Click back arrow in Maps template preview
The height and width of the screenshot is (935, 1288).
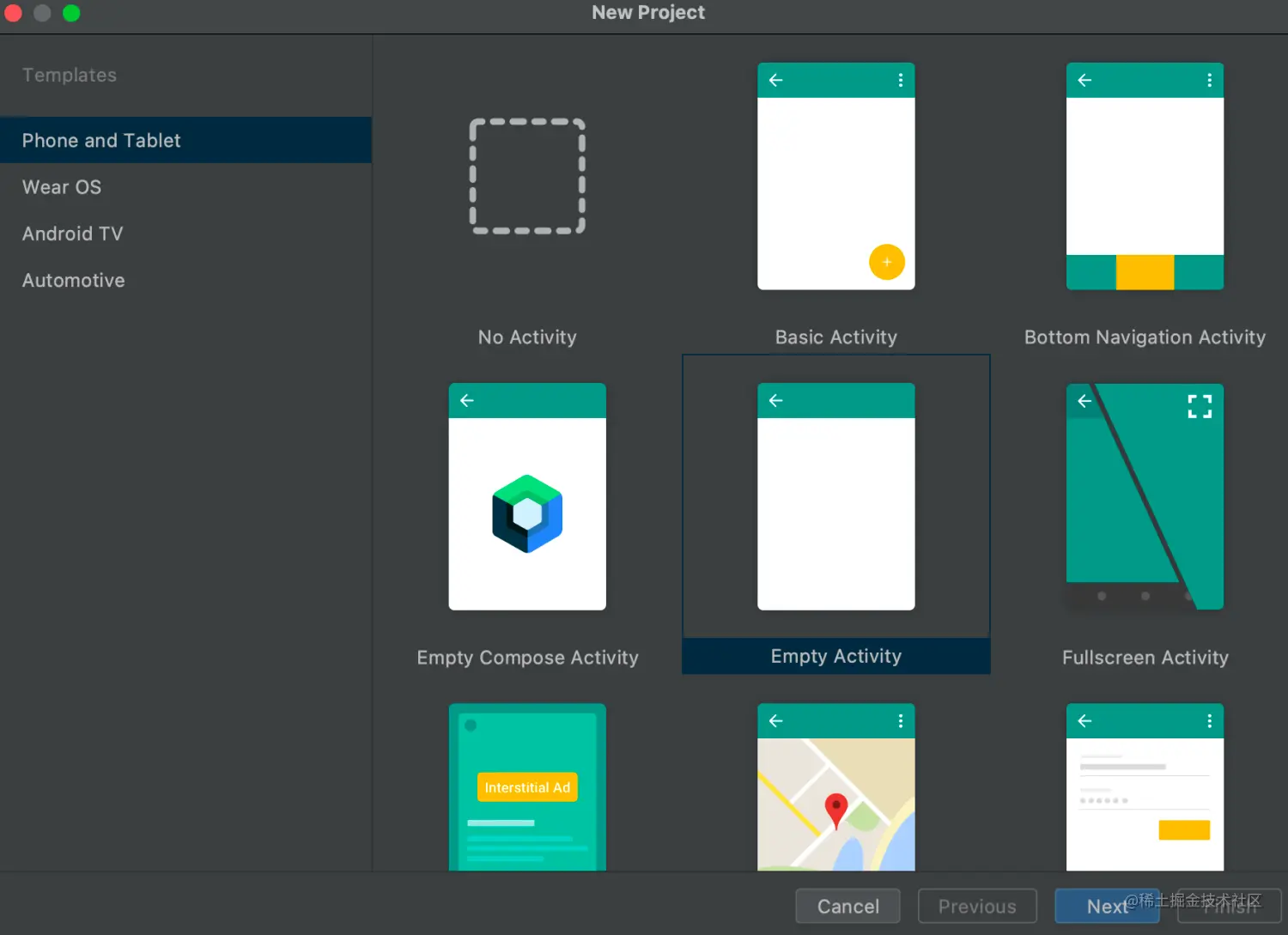coord(776,720)
